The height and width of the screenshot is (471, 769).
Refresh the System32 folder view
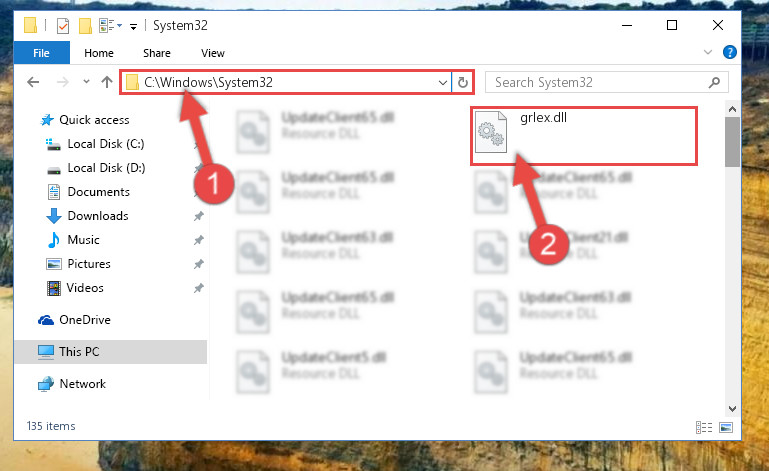pyautogui.click(x=462, y=82)
